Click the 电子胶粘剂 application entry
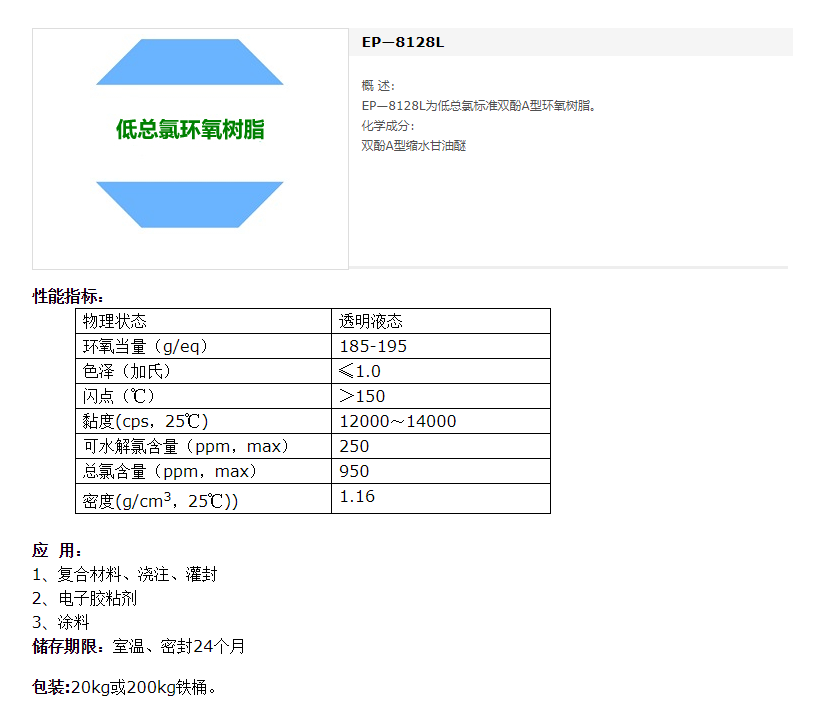This screenshot has height=701, width=835. coord(88,598)
